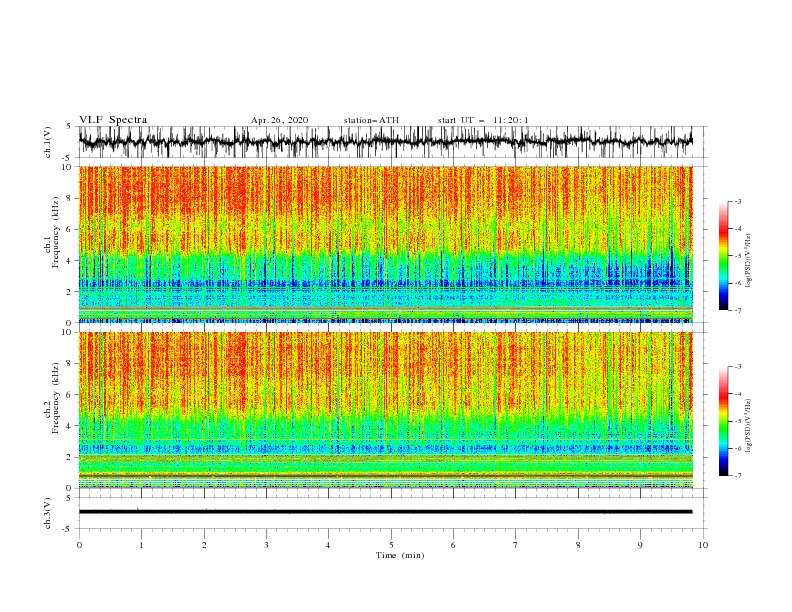Click the ch.1 spectrogram '8' kHz tick label
The image size is (792, 612).
tap(71, 198)
